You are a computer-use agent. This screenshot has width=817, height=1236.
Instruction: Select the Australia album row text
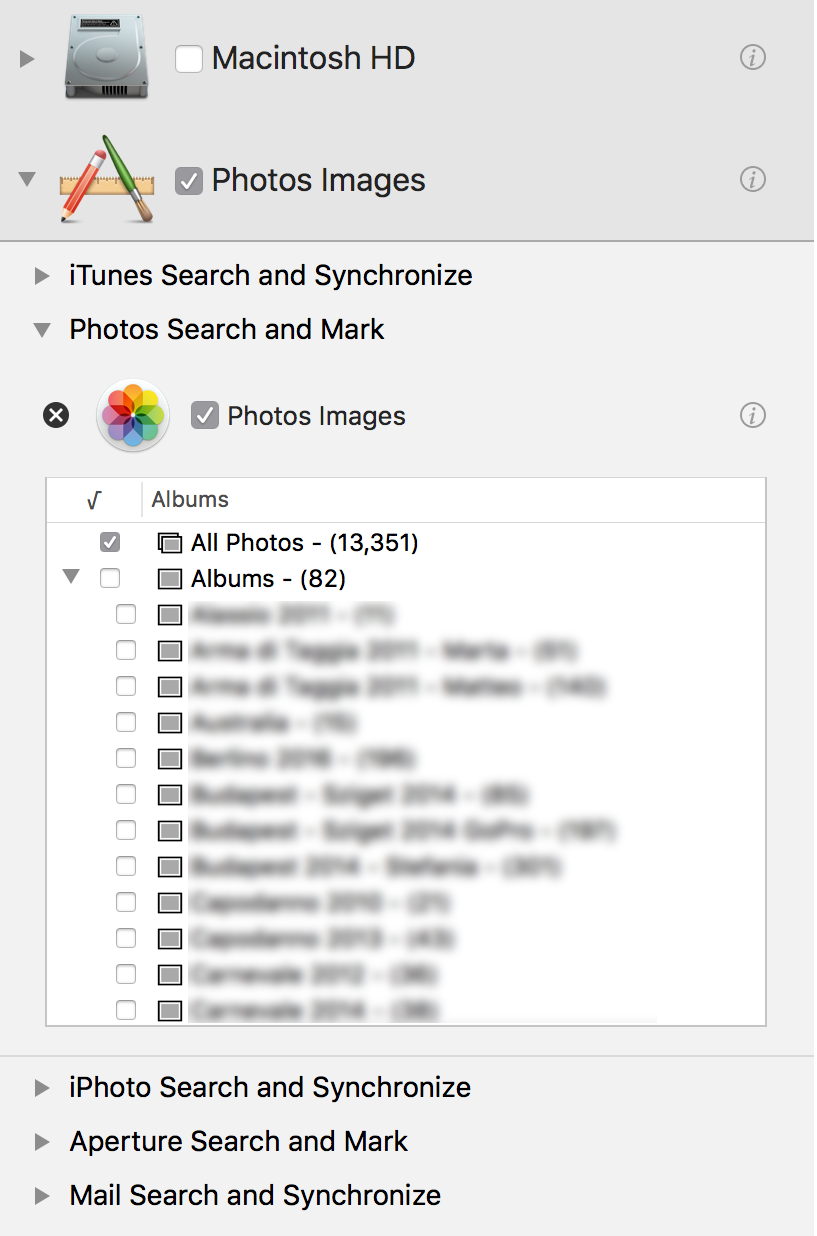pyautogui.click(x=274, y=722)
